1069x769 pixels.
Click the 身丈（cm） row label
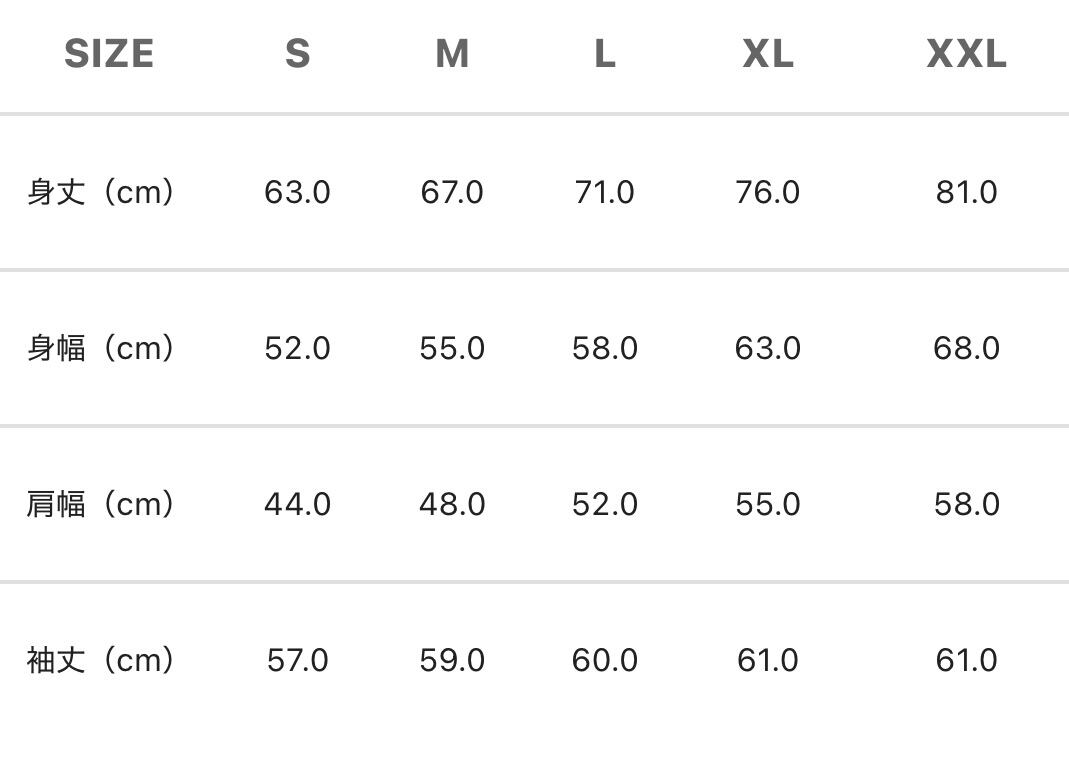point(101,192)
